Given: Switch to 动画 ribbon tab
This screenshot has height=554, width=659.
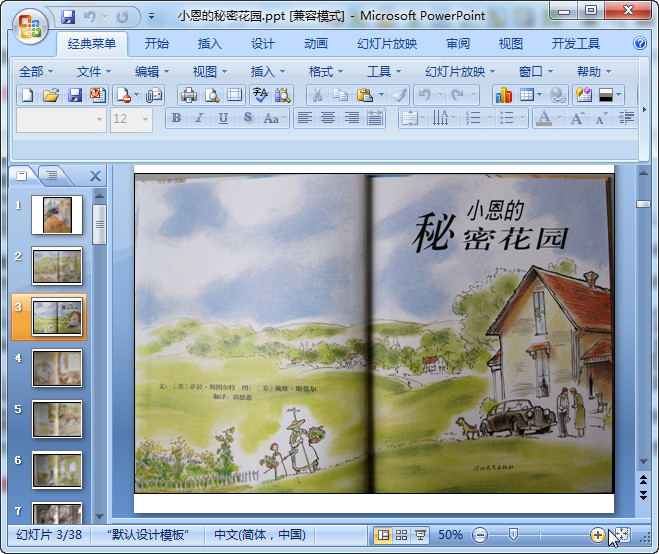Looking at the screenshot, I should (x=316, y=44).
